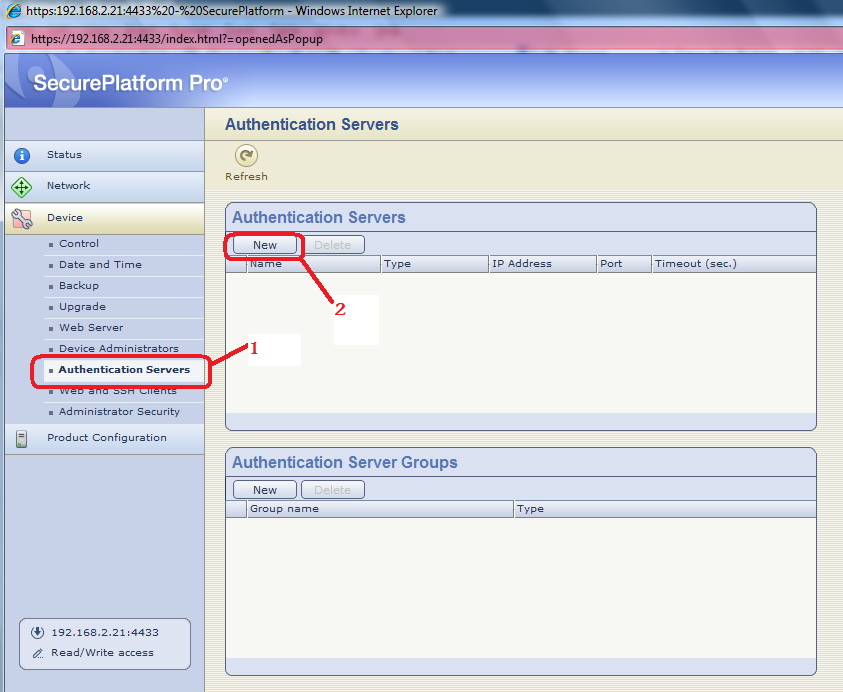Click the download icon beside 192.168.2.21:4433
843x692 pixels.
[37, 632]
